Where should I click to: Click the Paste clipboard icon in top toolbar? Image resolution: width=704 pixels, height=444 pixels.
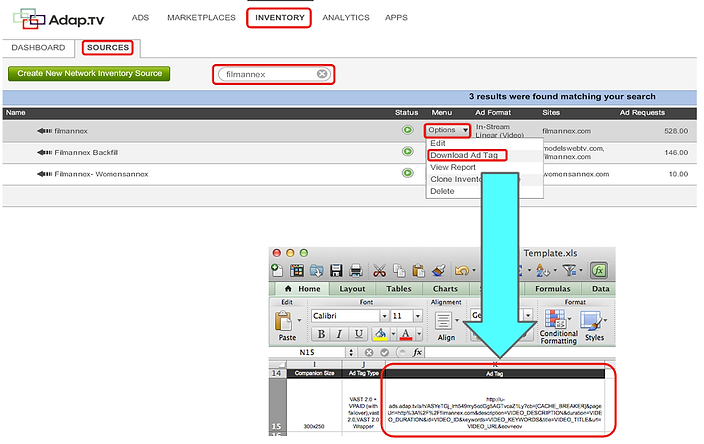pyautogui.click(x=418, y=270)
